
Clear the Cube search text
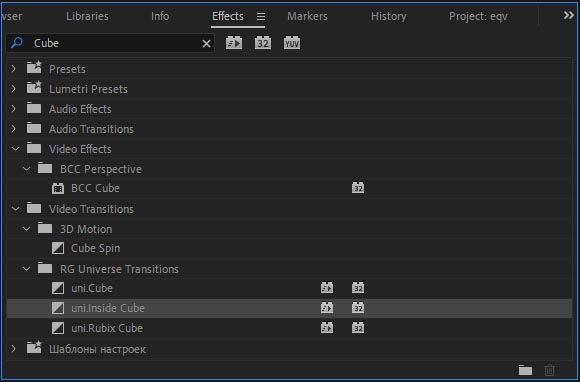(x=206, y=44)
